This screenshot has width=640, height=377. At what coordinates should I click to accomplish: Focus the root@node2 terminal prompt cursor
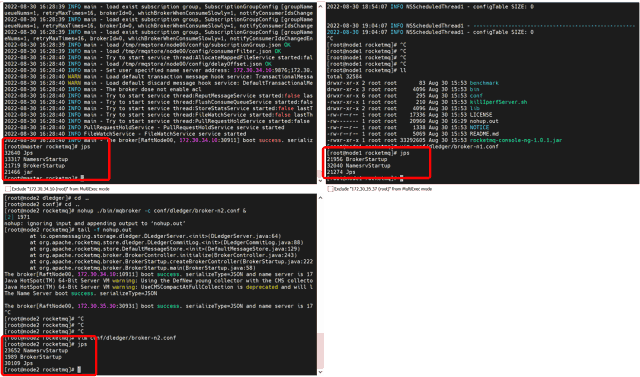click(79, 370)
